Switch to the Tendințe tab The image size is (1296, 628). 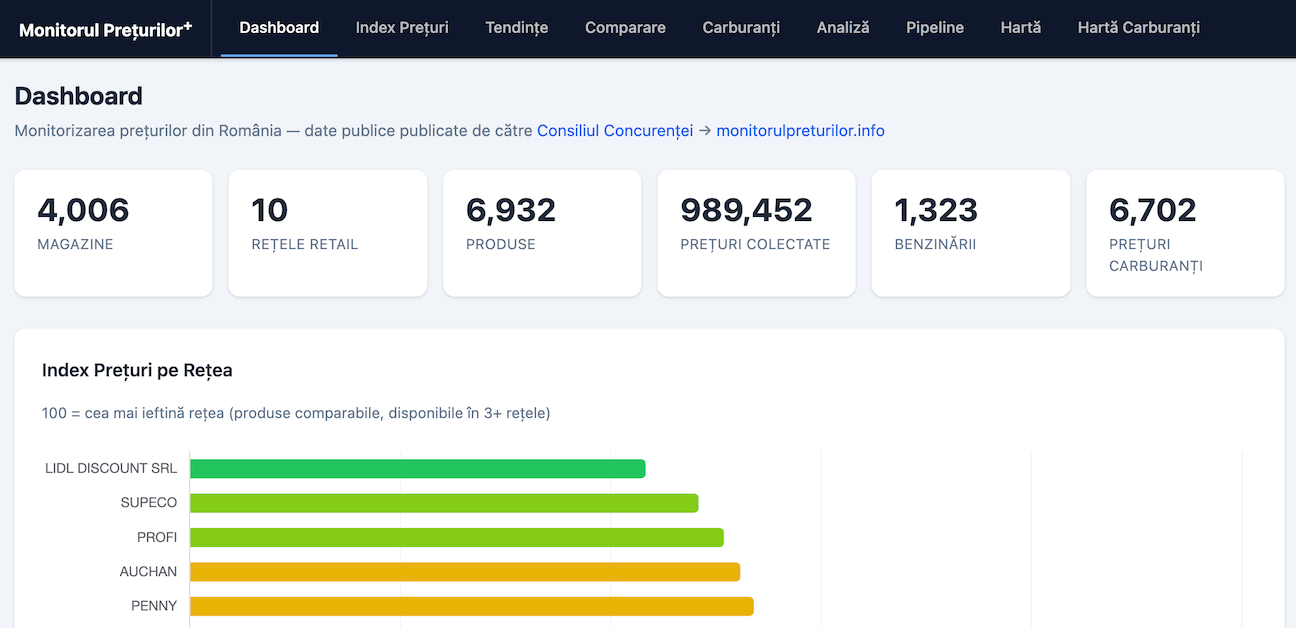pyautogui.click(x=516, y=28)
